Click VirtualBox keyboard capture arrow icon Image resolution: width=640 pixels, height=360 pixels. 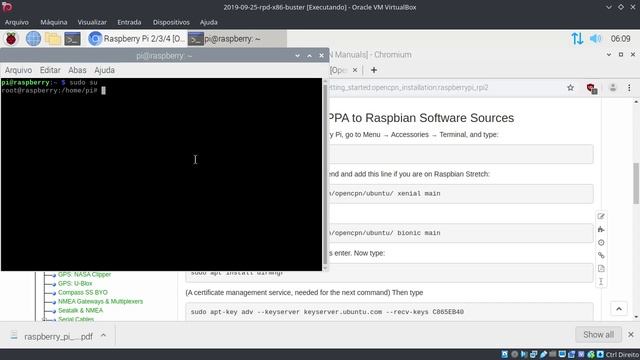(600, 355)
